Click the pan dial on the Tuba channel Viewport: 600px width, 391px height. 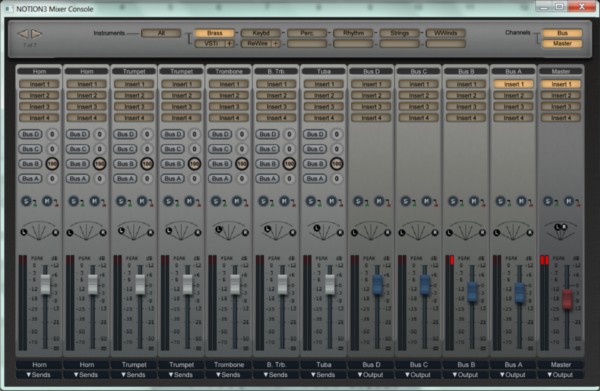pyautogui.click(x=324, y=231)
